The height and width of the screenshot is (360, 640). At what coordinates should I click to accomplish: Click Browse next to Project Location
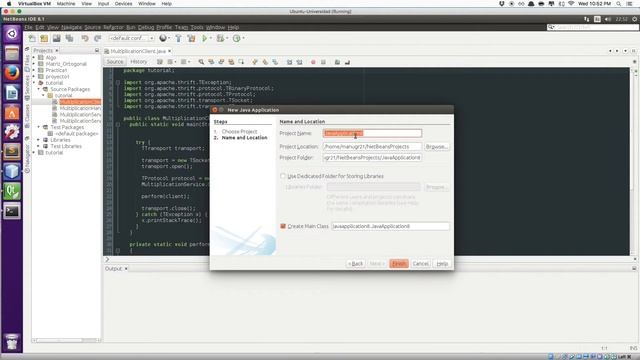(x=436, y=146)
